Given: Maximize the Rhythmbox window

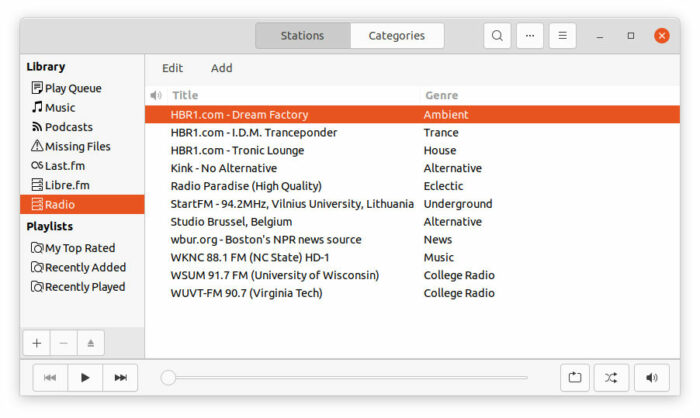Looking at the screenshot, I should (x=631, y=36).
